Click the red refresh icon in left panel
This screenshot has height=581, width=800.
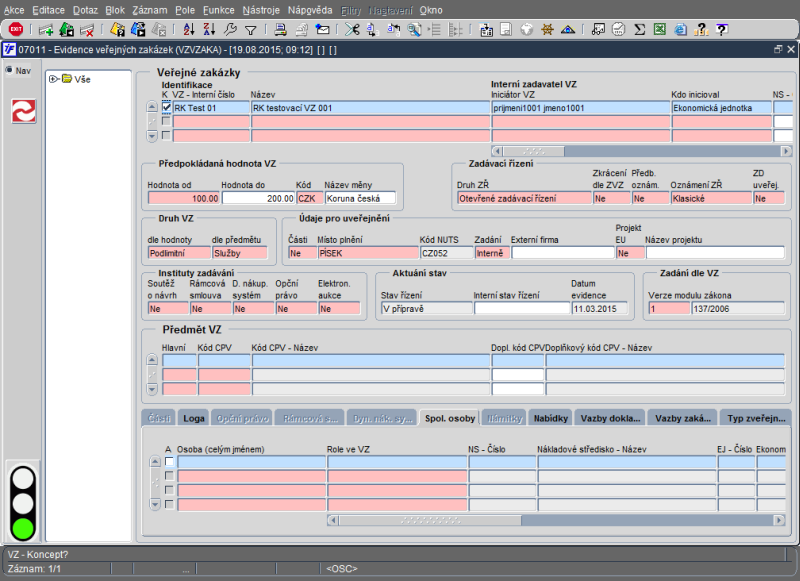pos(22,111)
